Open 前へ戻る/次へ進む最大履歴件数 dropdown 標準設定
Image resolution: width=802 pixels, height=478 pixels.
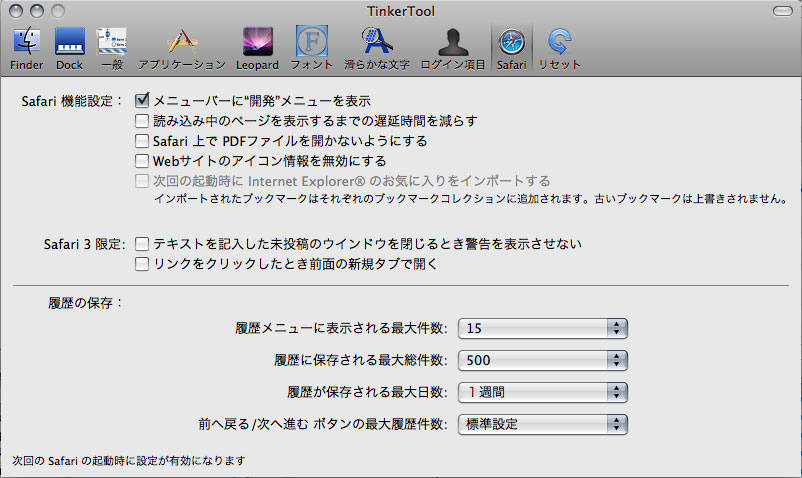coord(543,424)
